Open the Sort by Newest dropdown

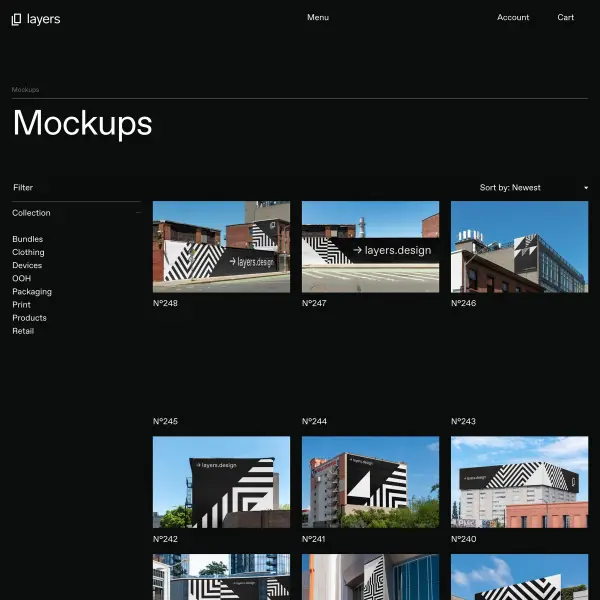pos(533,188)
